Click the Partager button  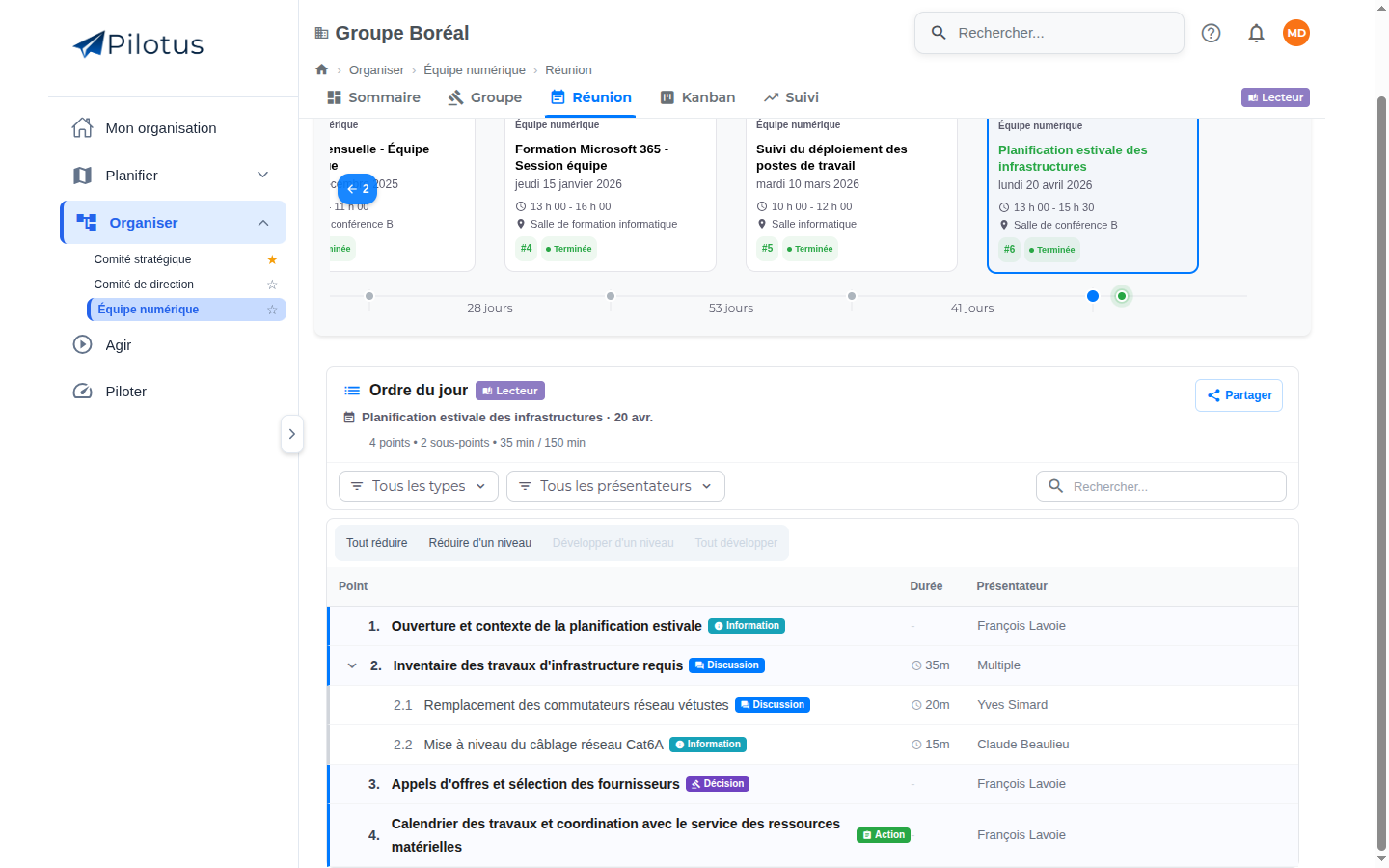click(x=1239, y=395)
